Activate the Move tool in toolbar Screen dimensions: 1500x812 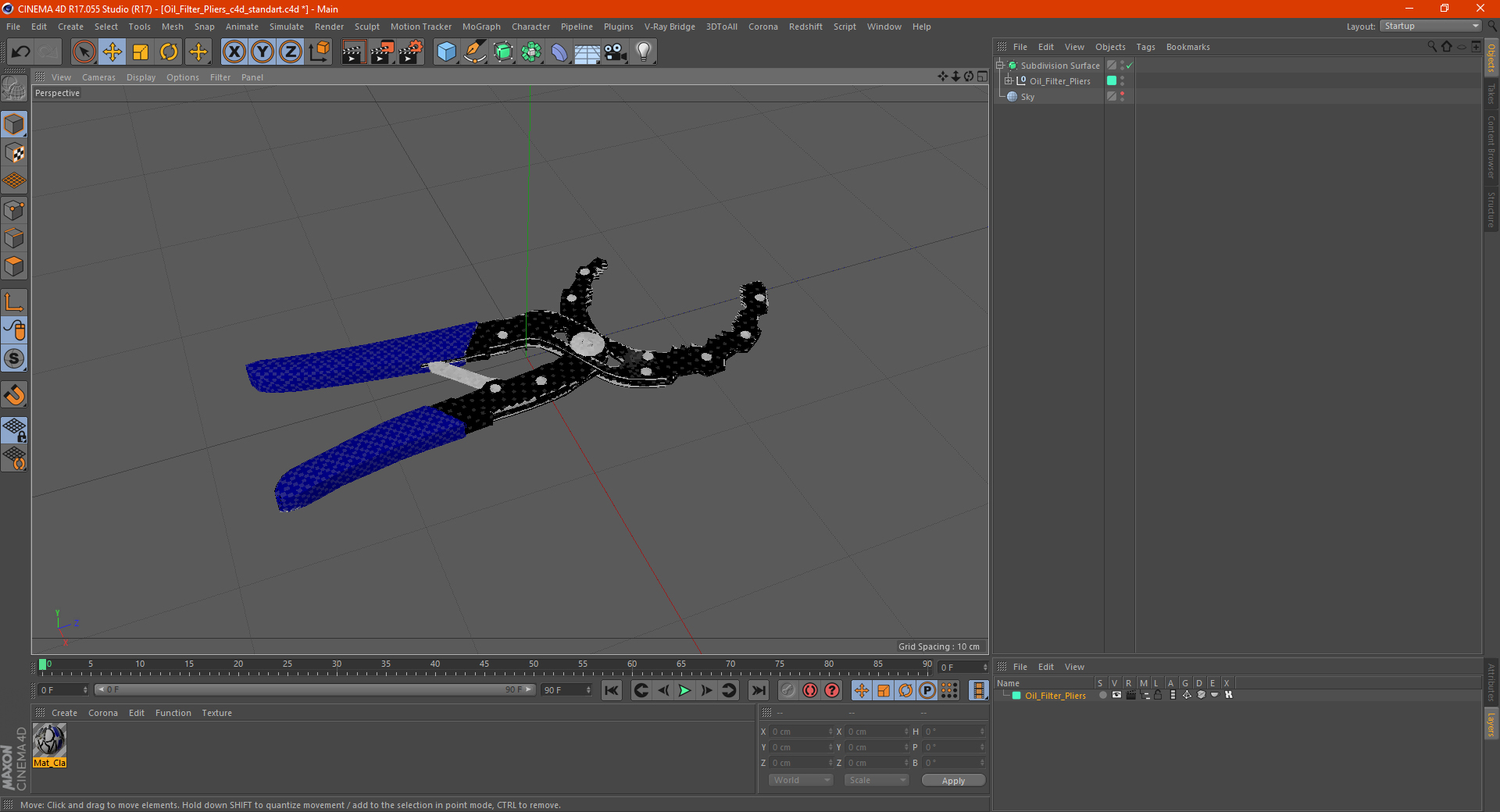(x=112, y=52)
